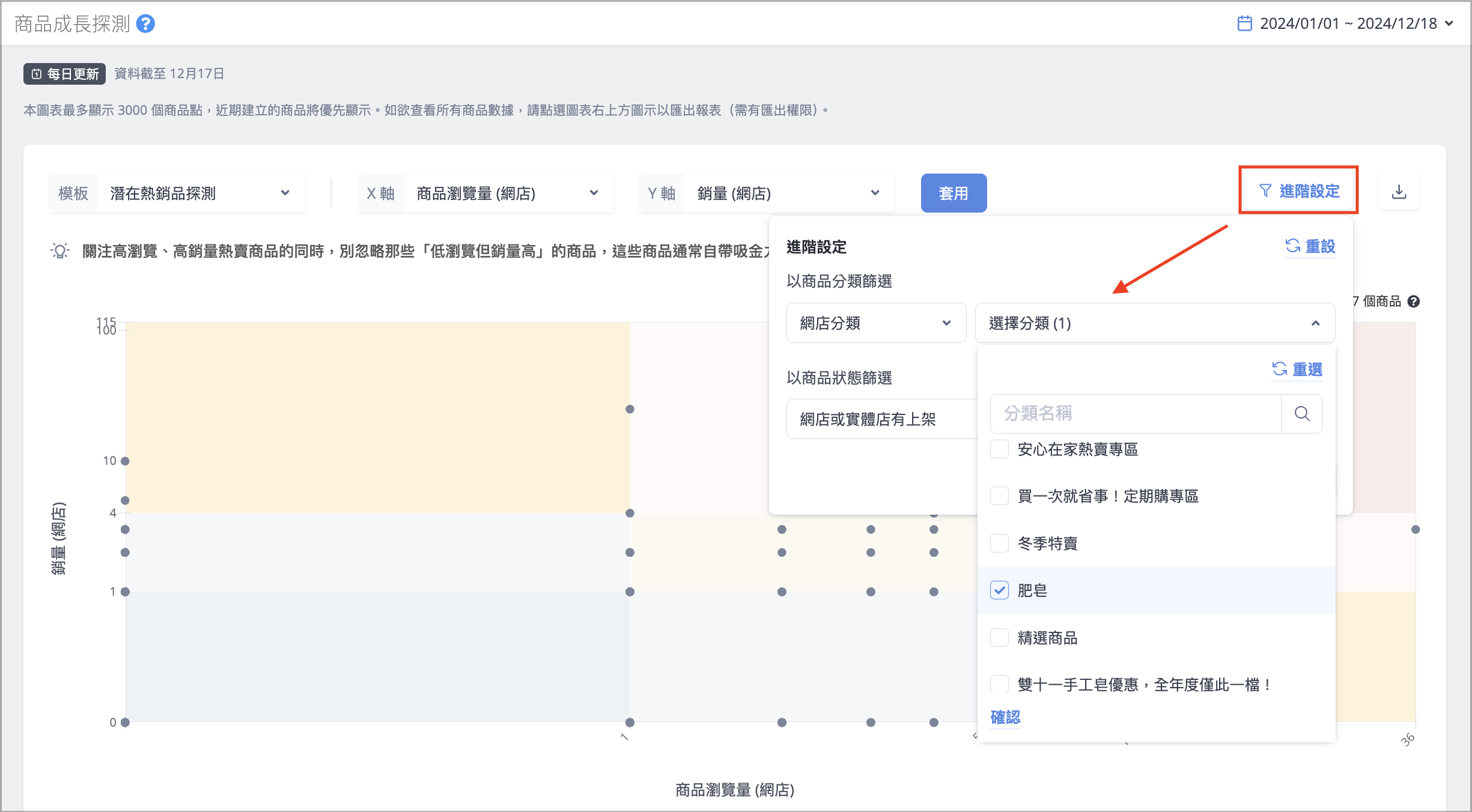Click the Y-axis label 銷量 (網店)
This screenshot has height=812, width=1472.
58,539
